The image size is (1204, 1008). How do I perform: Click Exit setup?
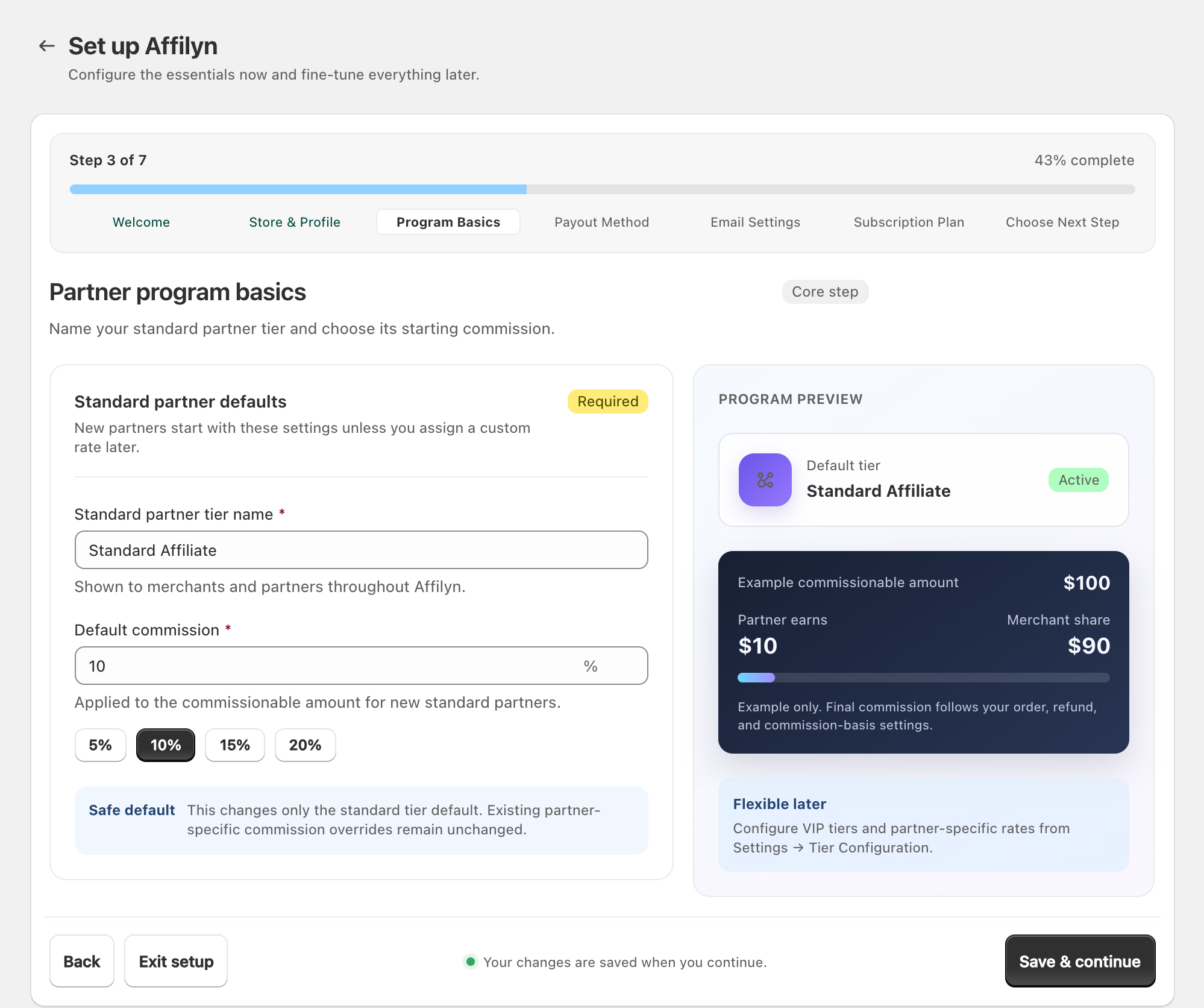coord(176,961)
